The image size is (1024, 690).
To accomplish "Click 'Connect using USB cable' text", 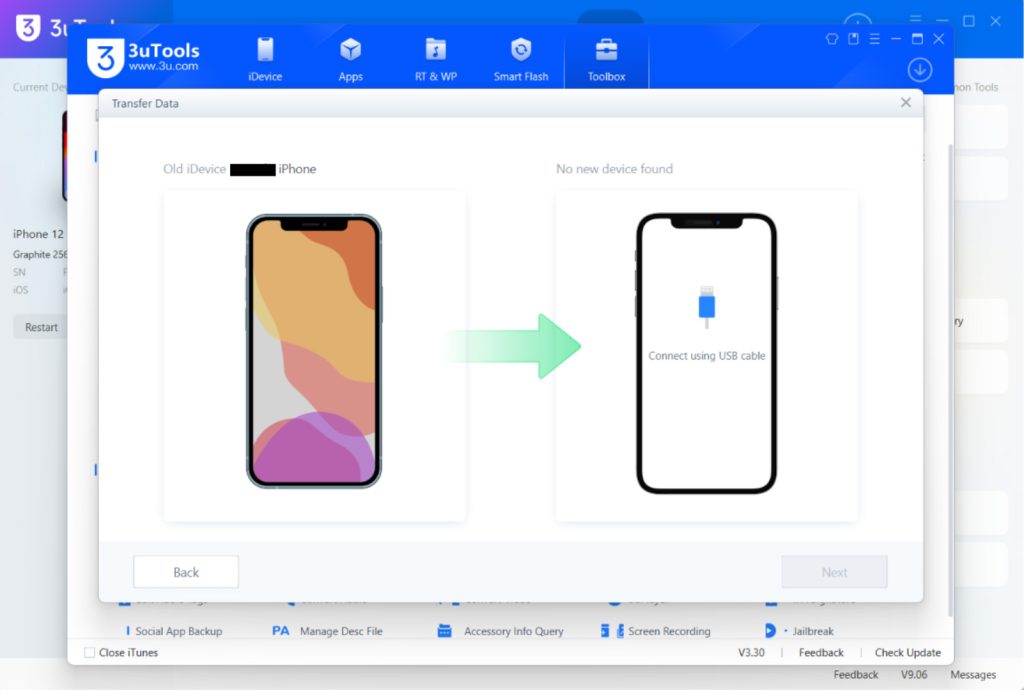I will point(707,356).
